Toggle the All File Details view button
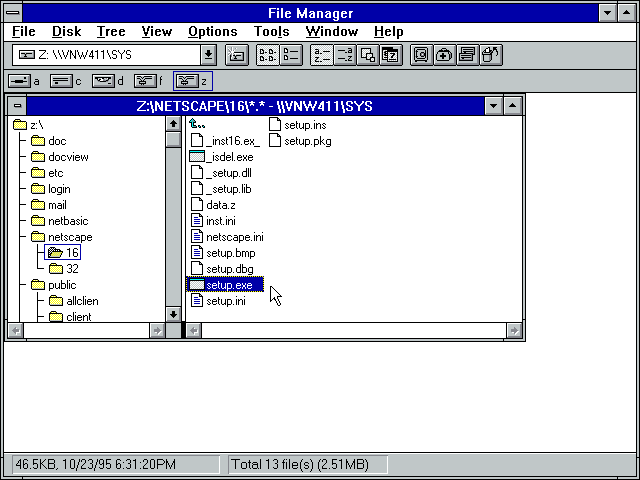The image size is (640, 480). 291,55
